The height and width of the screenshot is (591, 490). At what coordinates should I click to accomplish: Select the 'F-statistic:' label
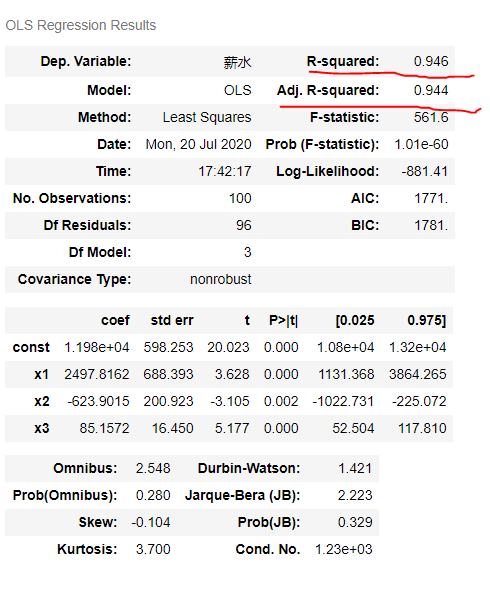coord(345,117)
